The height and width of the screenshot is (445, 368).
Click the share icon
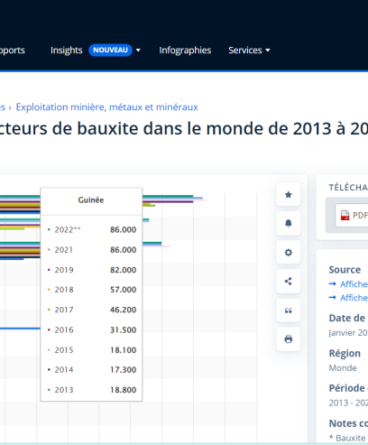pyautogui.click(x=288, y=281)
